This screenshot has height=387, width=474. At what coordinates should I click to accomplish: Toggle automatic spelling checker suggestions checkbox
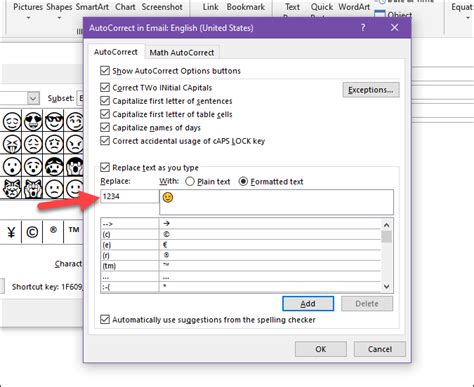click(x=105, y=320)
